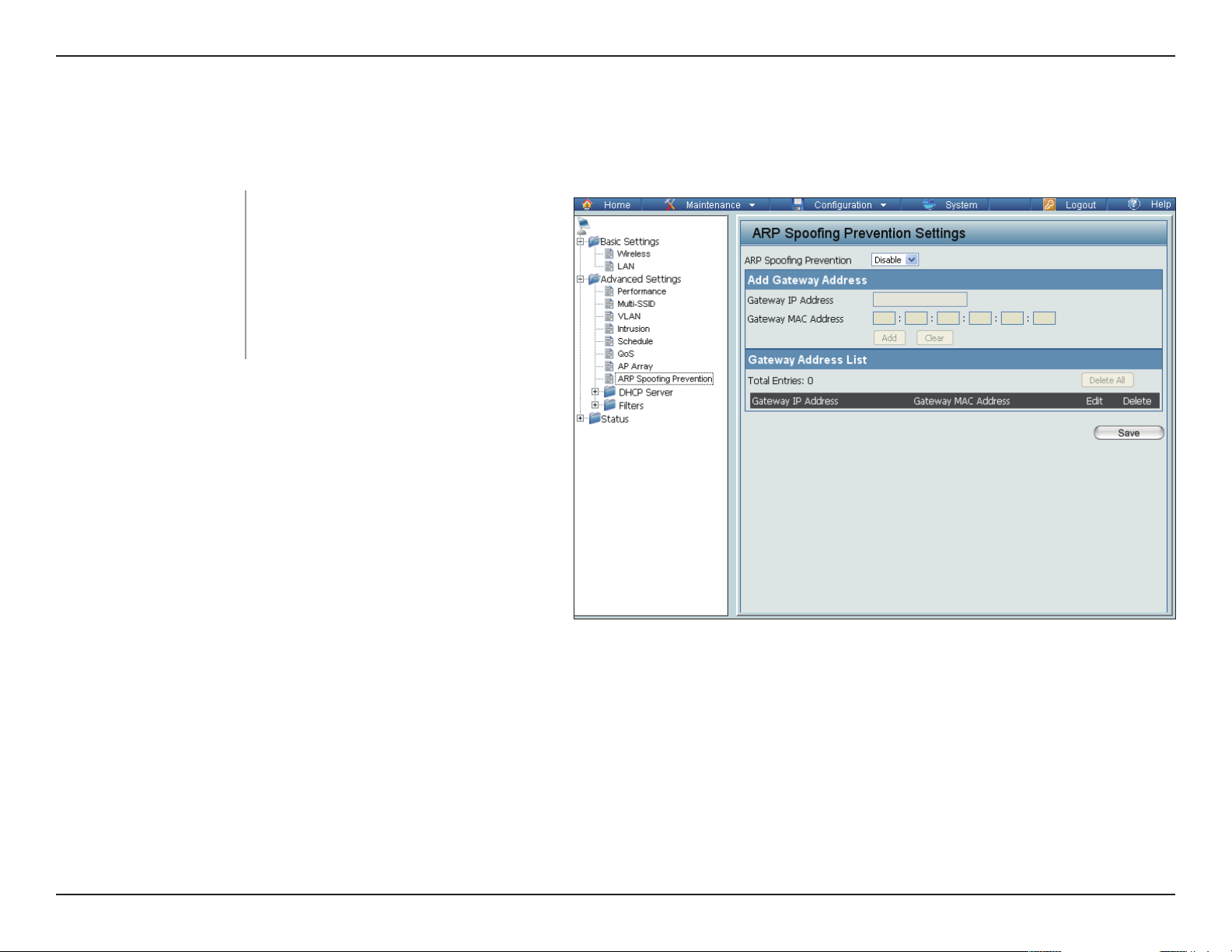
Task: Click the Status folder icon
Action: (x=595, y=419)
